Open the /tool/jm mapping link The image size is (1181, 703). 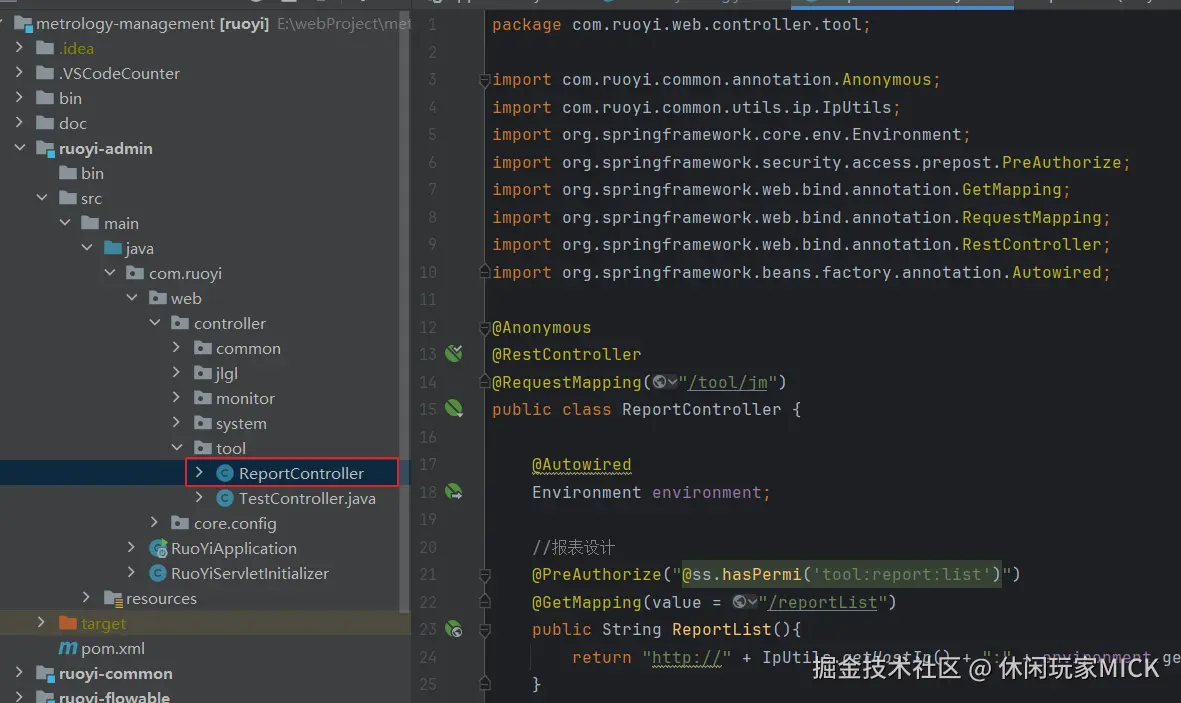pos(728,383)
